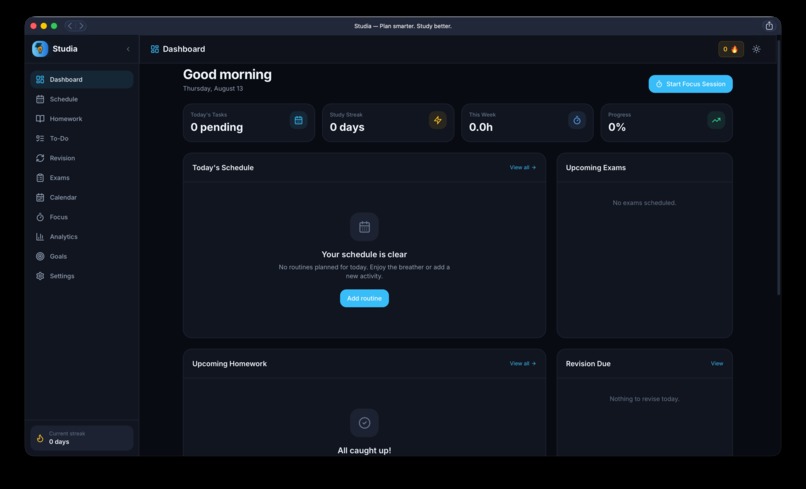Click the Homework book icon
The image size is (806, 489).
[x=40, y=119]
